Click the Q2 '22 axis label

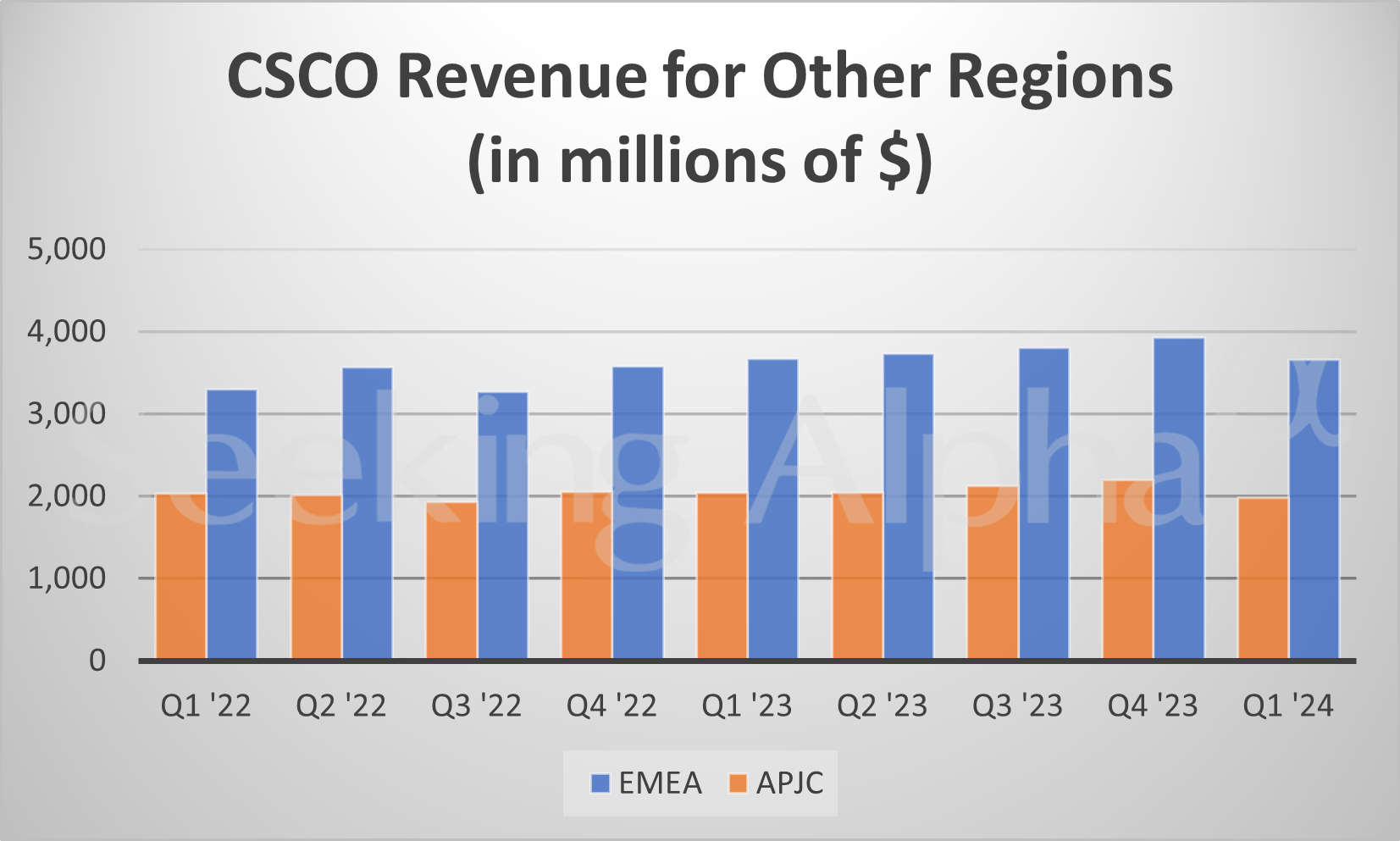[x=341, y=705]
